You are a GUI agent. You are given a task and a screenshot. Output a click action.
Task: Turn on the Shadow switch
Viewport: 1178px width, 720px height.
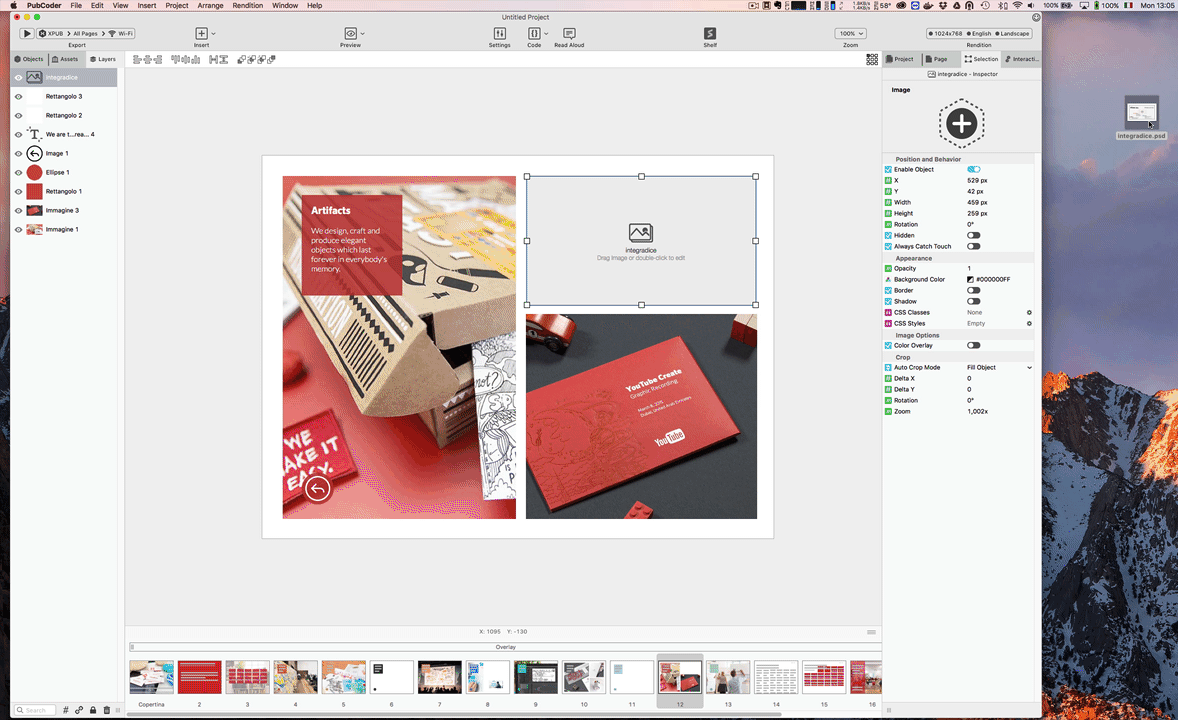[x=973, y=301]
